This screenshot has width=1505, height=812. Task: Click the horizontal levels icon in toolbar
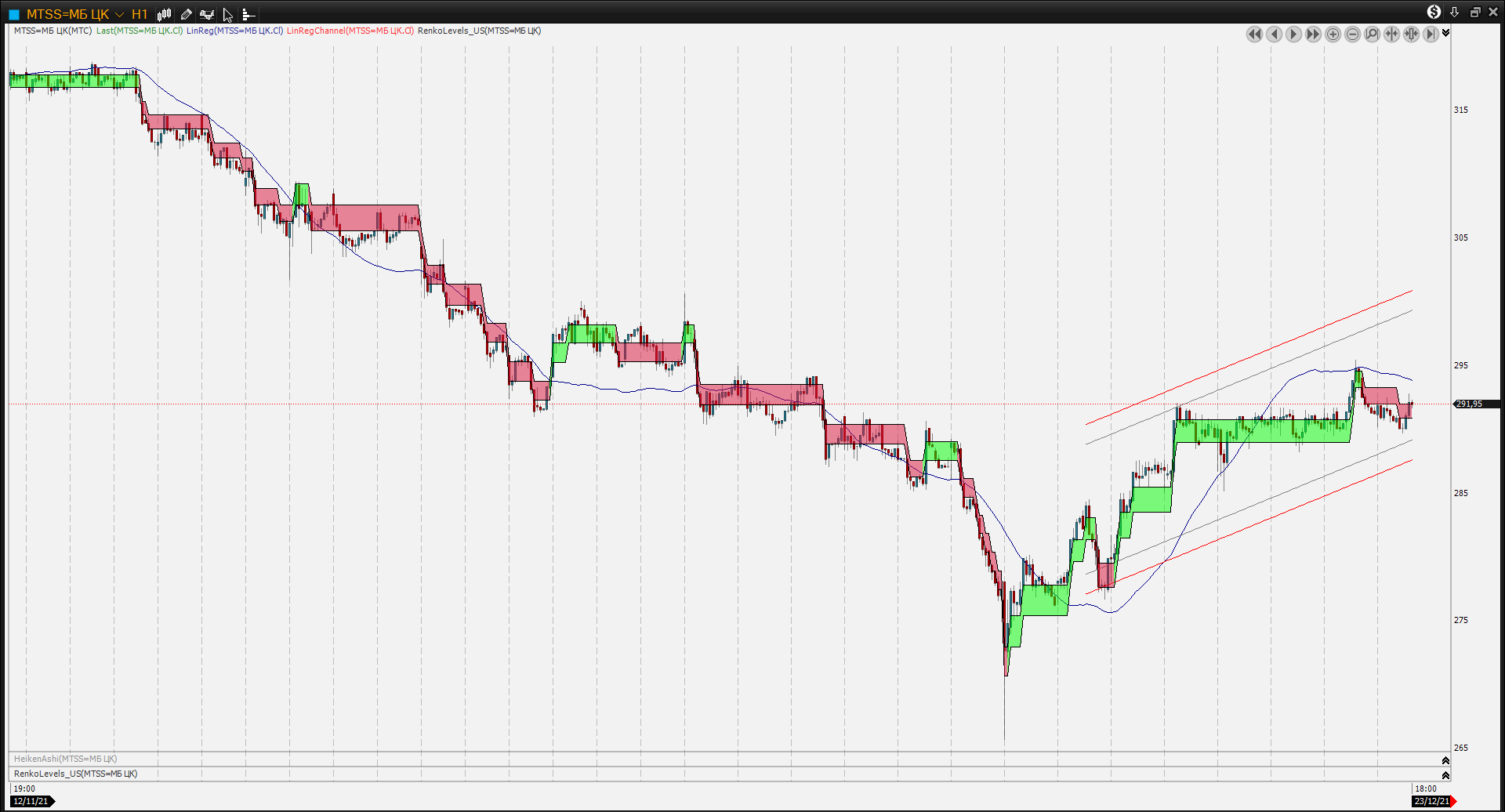pyautogui.click(x=248, y=14)
